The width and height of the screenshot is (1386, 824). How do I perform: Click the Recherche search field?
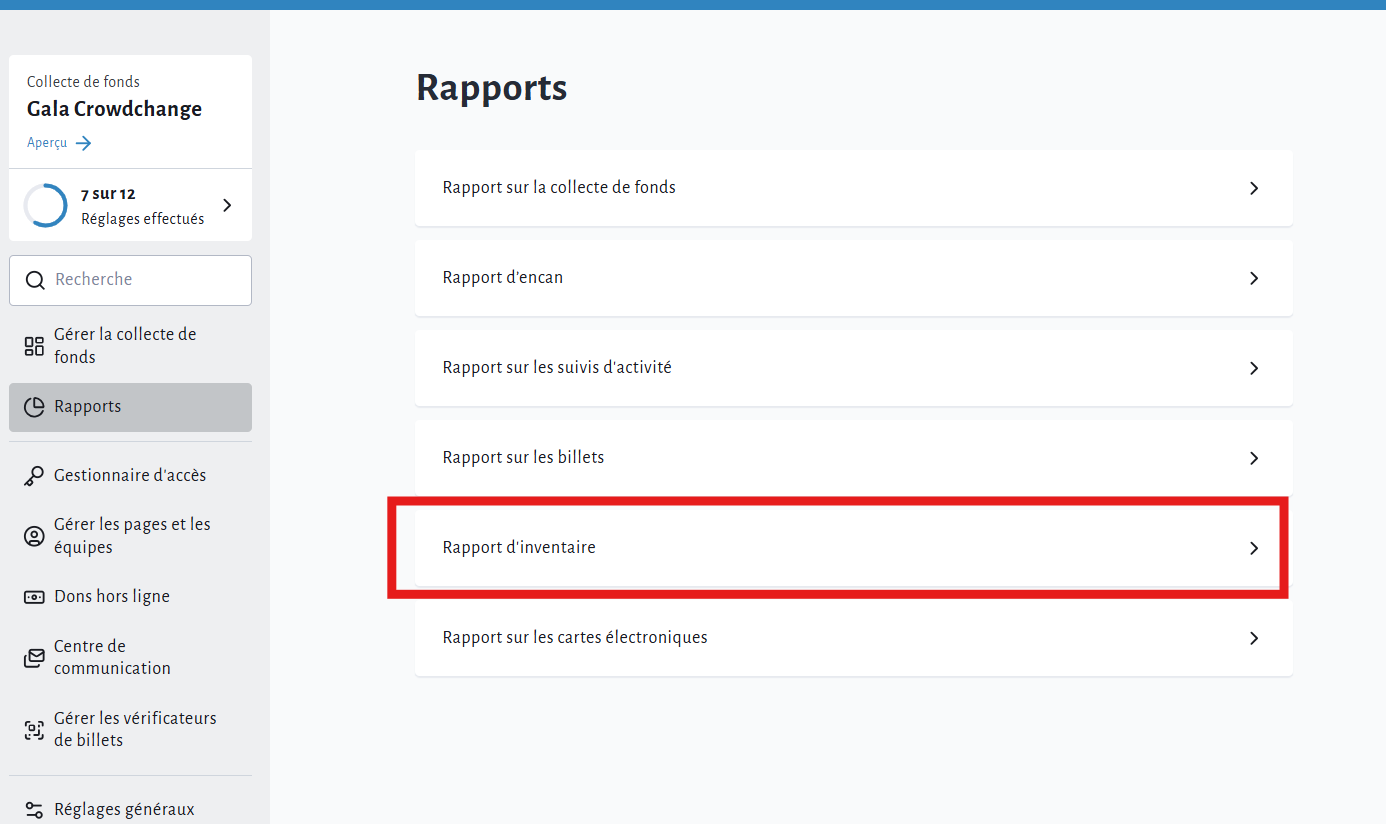click(130, 280)
